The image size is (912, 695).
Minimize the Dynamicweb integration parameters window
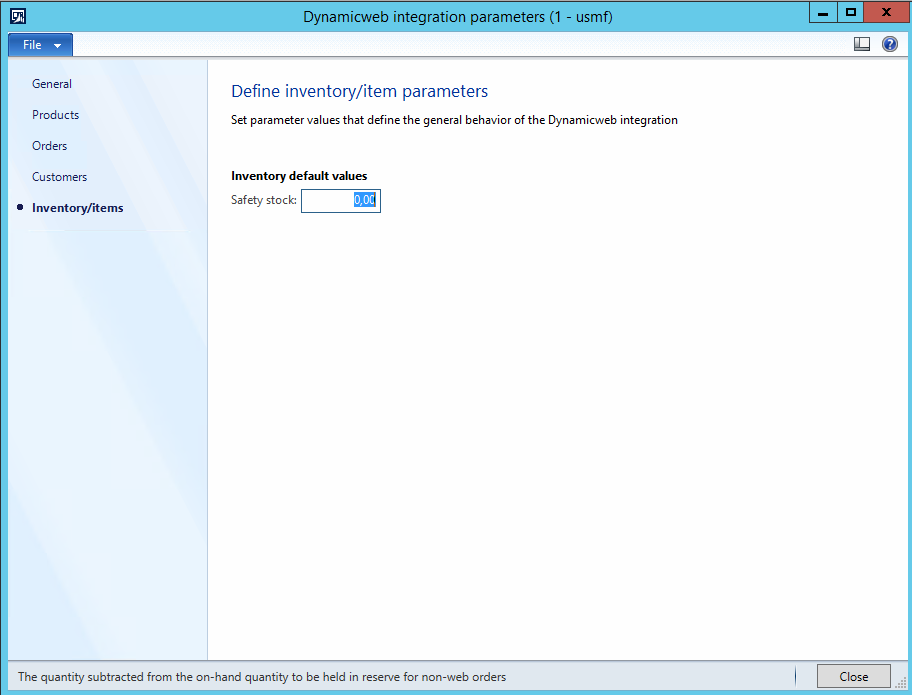click(x=822, y=12)
